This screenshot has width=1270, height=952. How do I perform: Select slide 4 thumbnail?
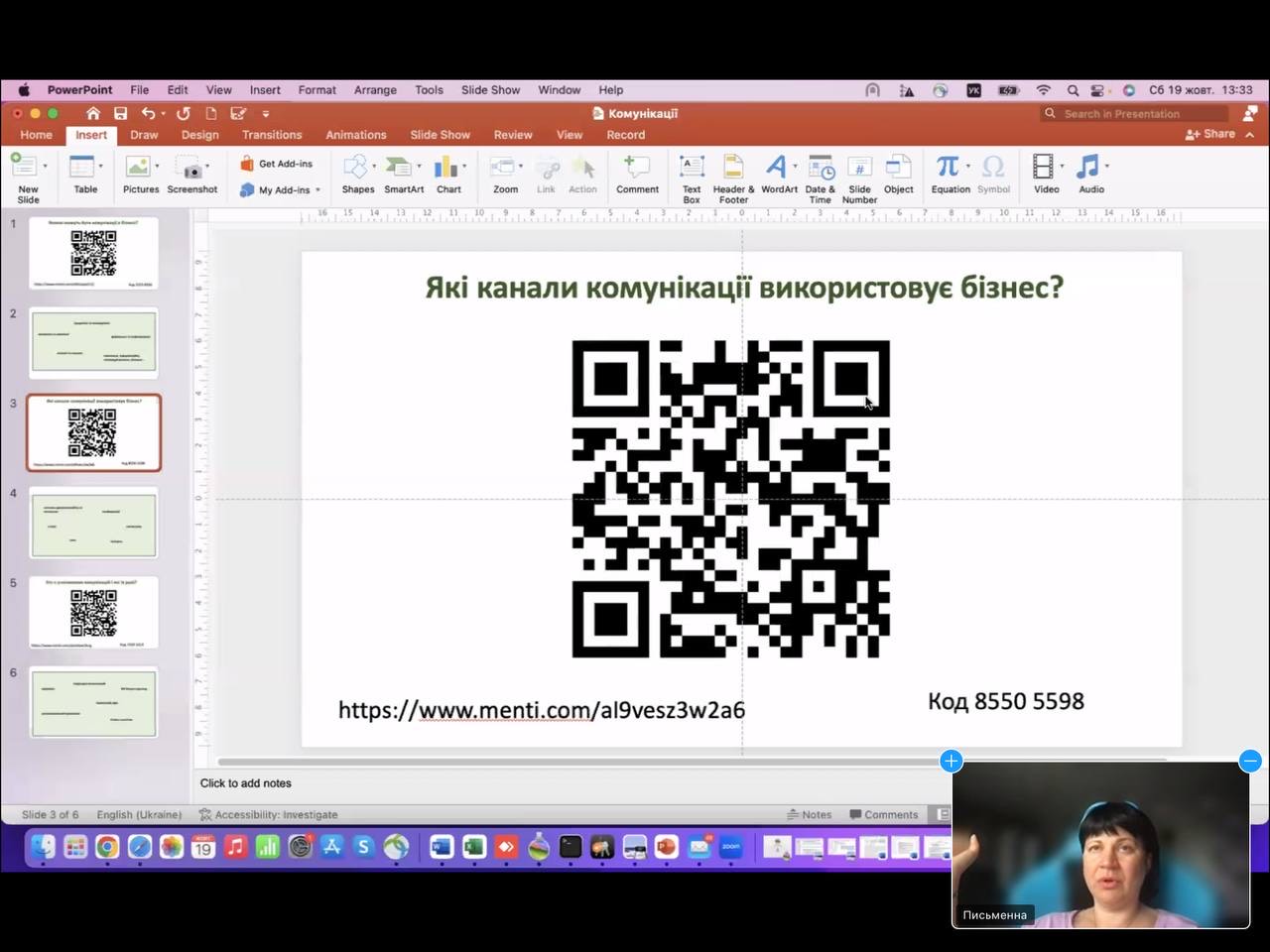point(93,523)
